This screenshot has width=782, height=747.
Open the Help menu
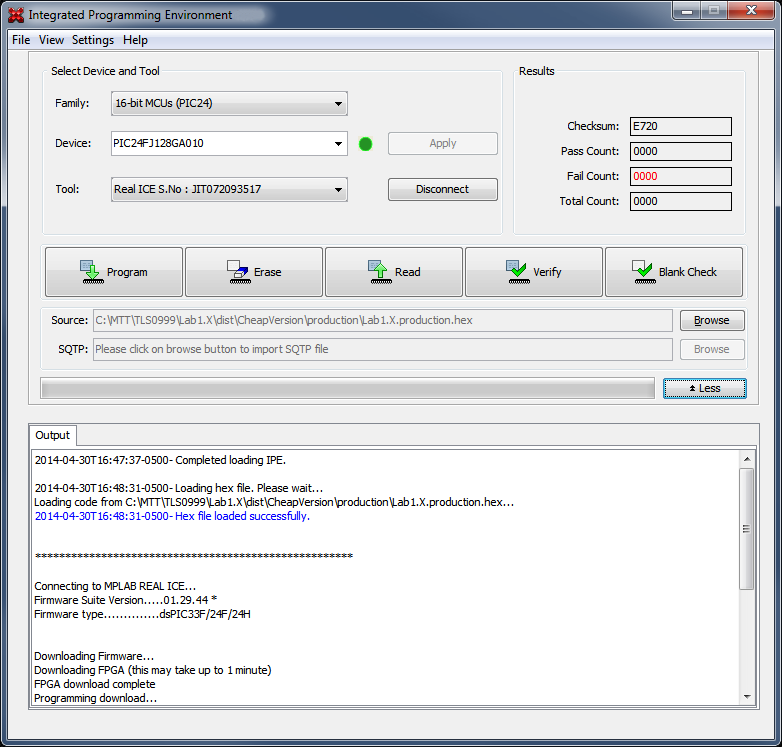[x=135, y=40]
